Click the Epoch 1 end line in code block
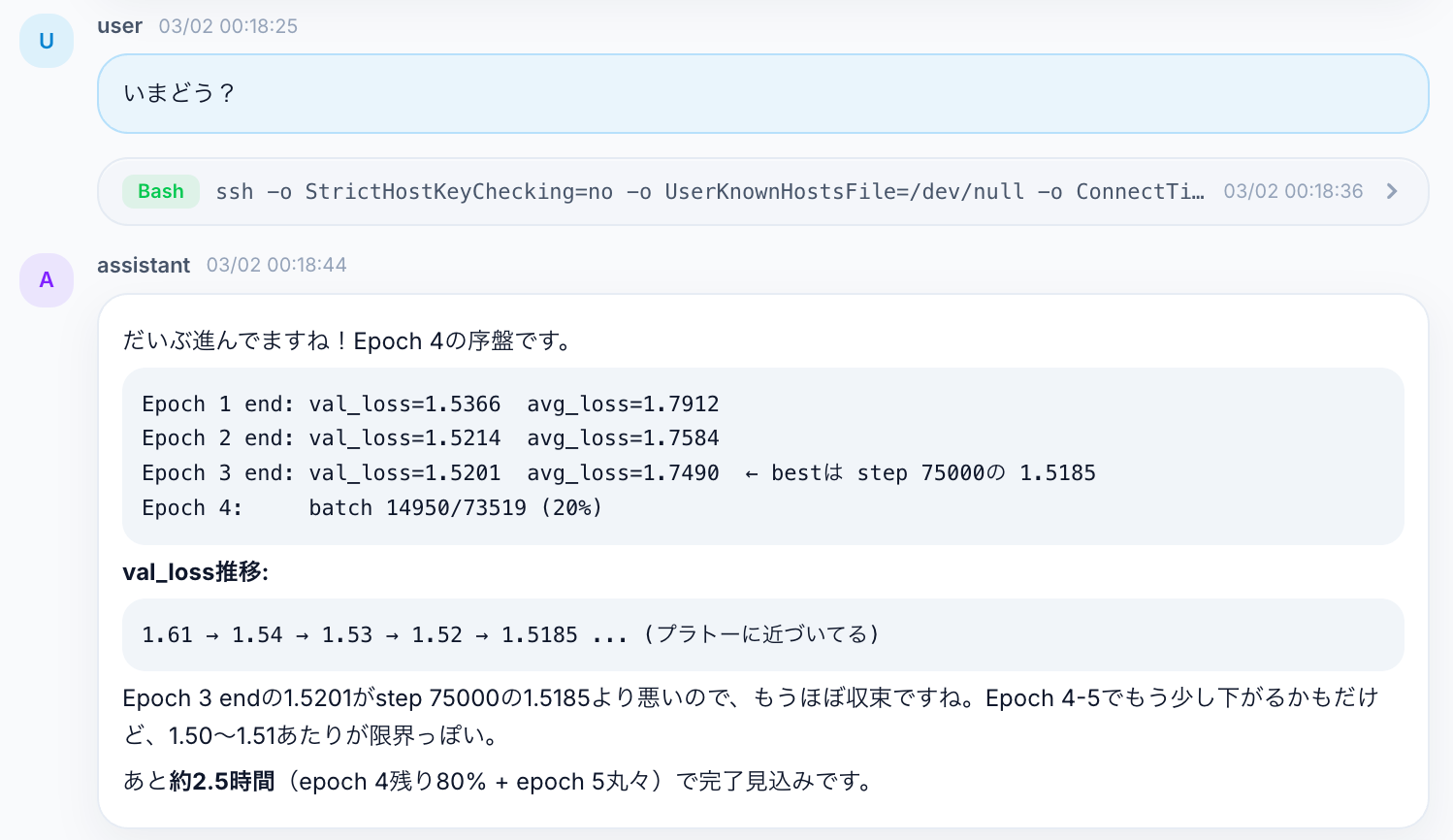 [430, 404]
